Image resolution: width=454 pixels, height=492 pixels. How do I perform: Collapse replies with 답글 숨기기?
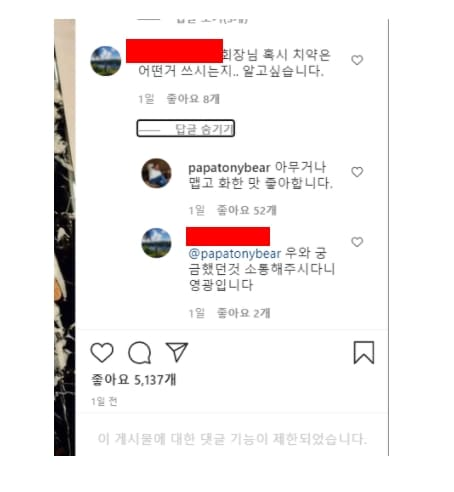point(186,128)
